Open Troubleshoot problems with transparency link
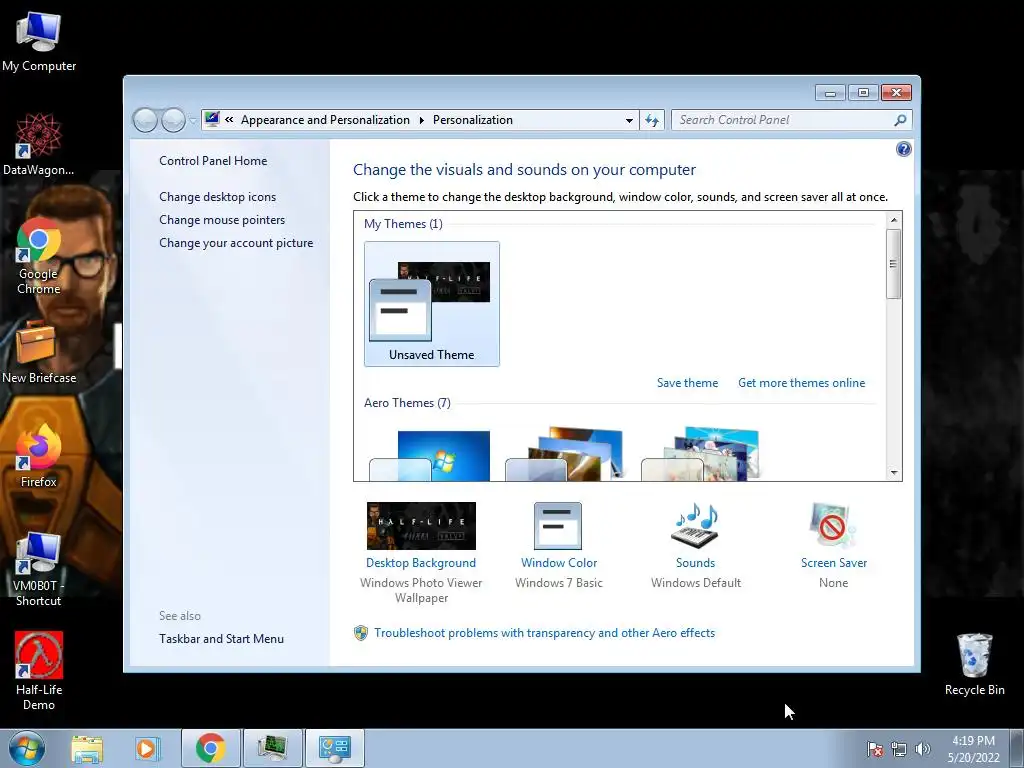Image resolution: width=1024 pixels, height=768 pixels. (x=544, y=633)
